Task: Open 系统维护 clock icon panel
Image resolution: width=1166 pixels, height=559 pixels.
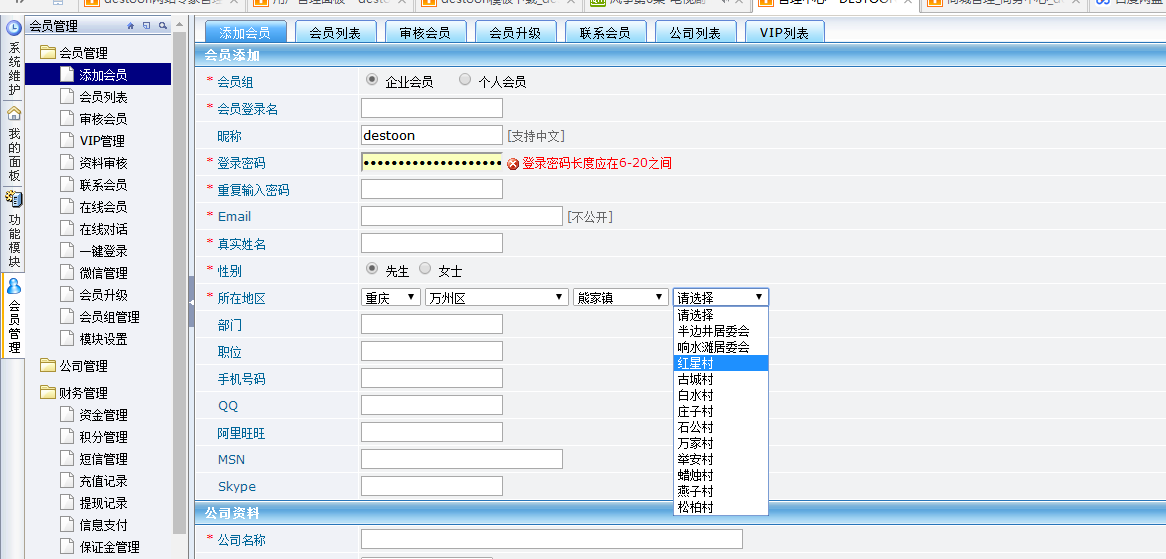Action: (x=14, y=28)
